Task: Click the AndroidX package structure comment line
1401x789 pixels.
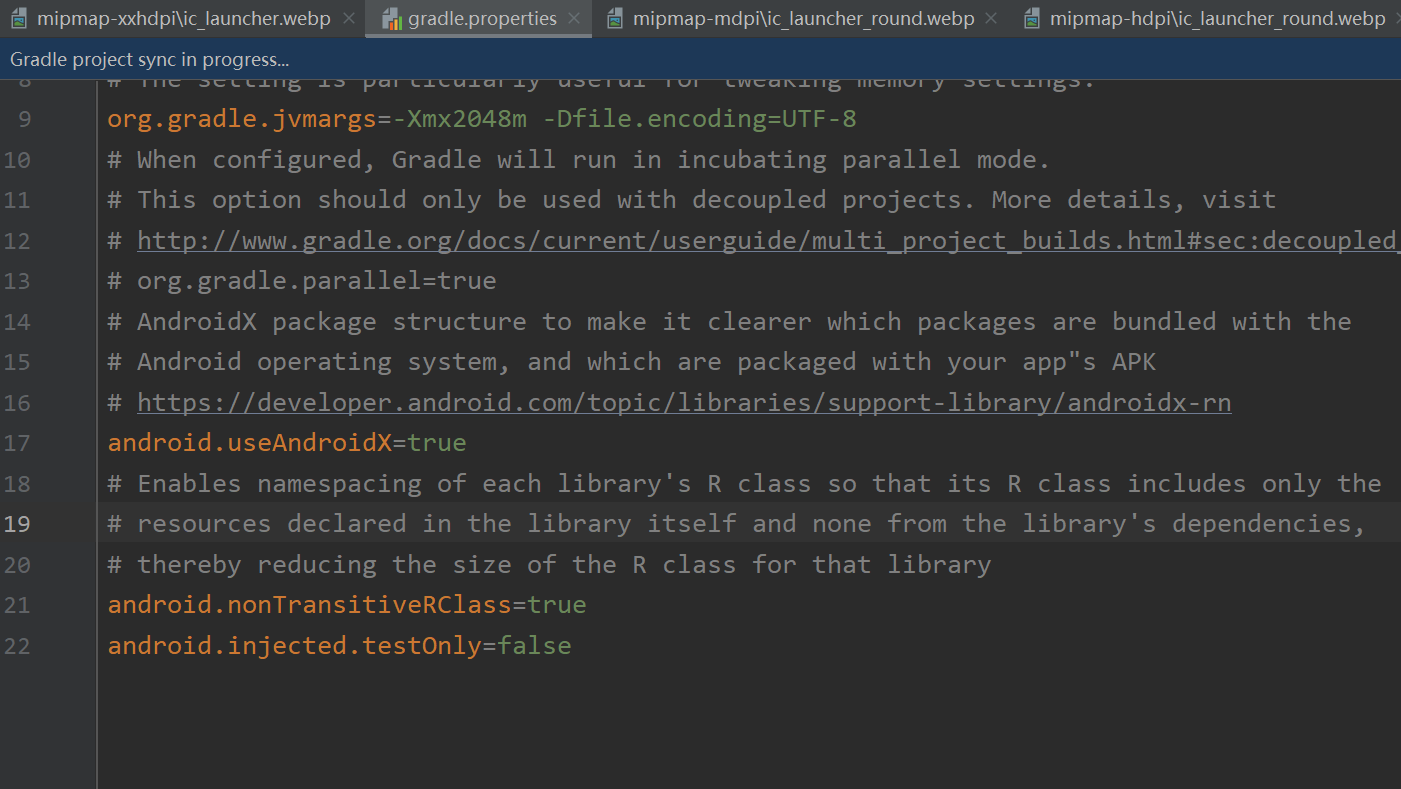Action: pyautogui.click(x=730, y=322)
